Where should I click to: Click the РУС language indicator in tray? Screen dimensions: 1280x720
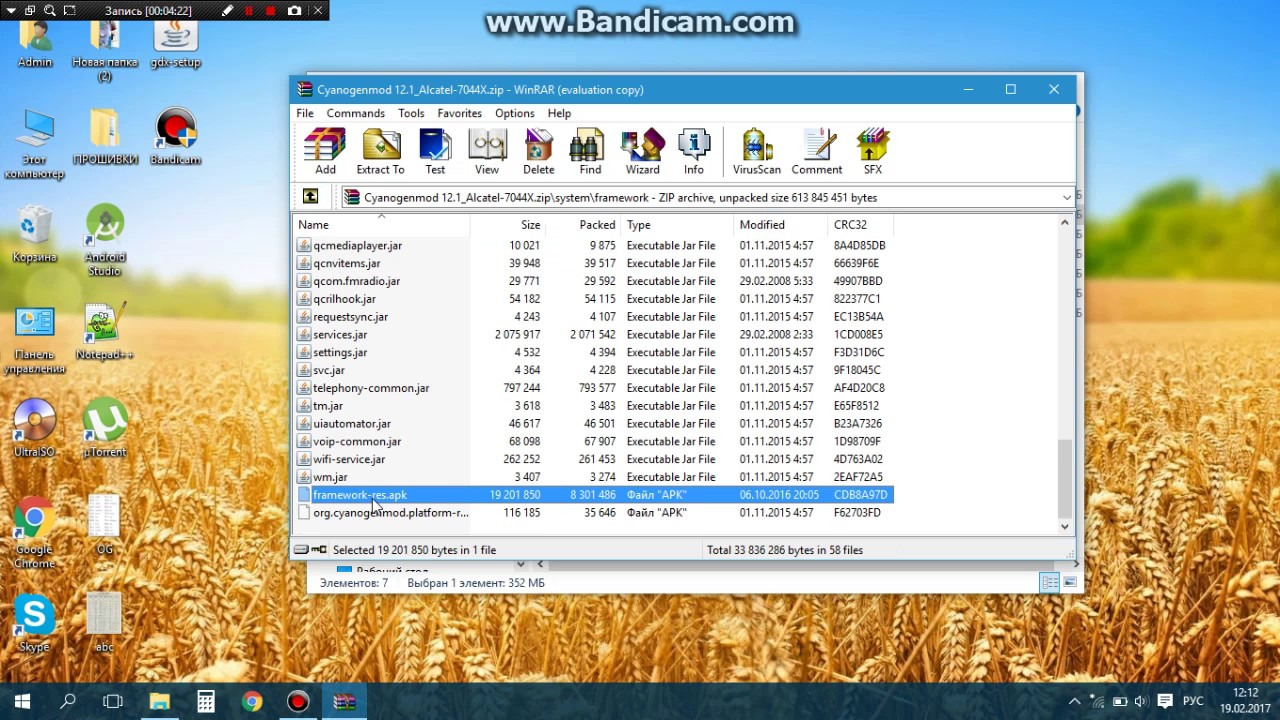[x=1193, y=701]
